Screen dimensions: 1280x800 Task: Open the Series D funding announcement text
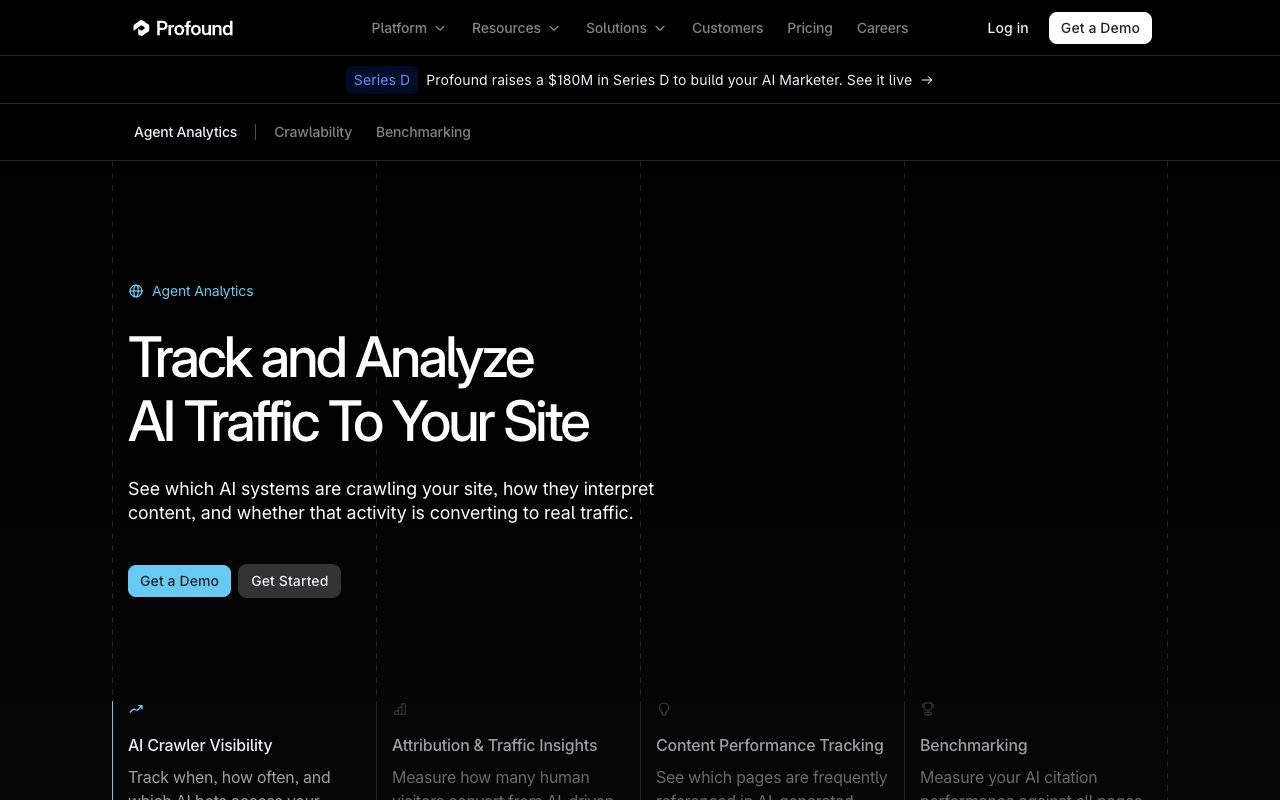(x=669, y=80)
